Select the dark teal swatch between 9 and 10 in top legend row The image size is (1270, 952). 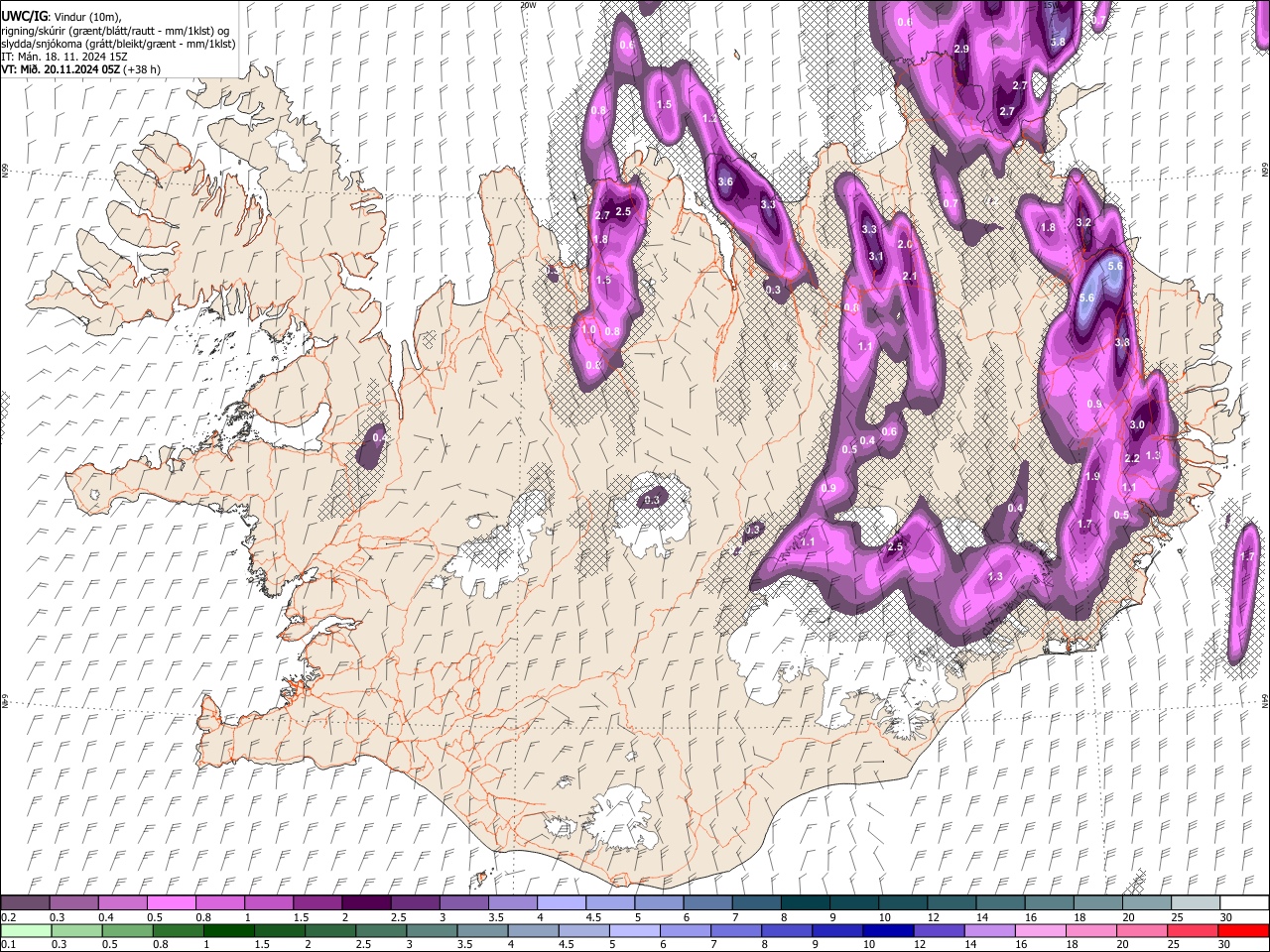pos(853,902)
